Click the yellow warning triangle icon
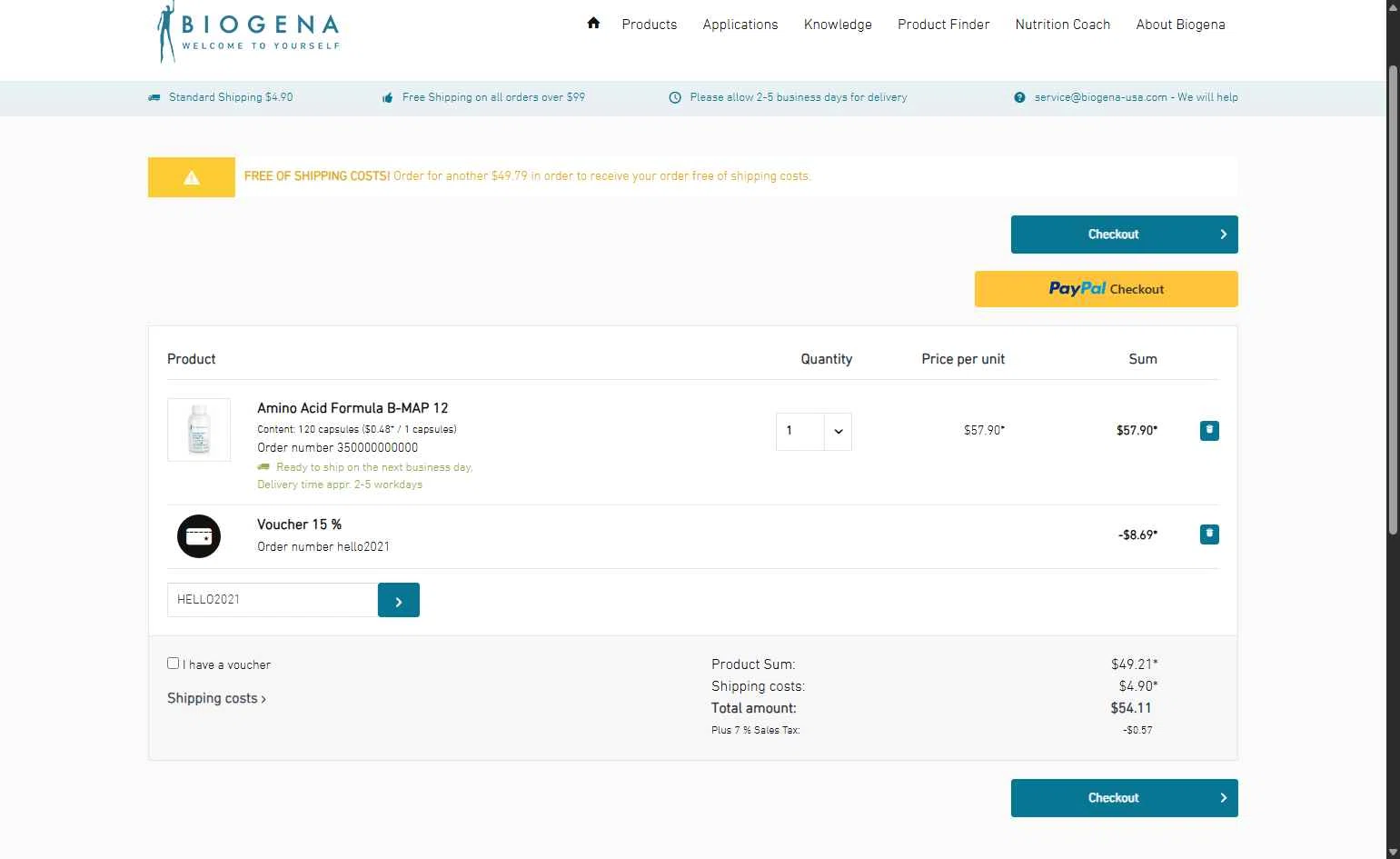 click(x=192, y=177)
